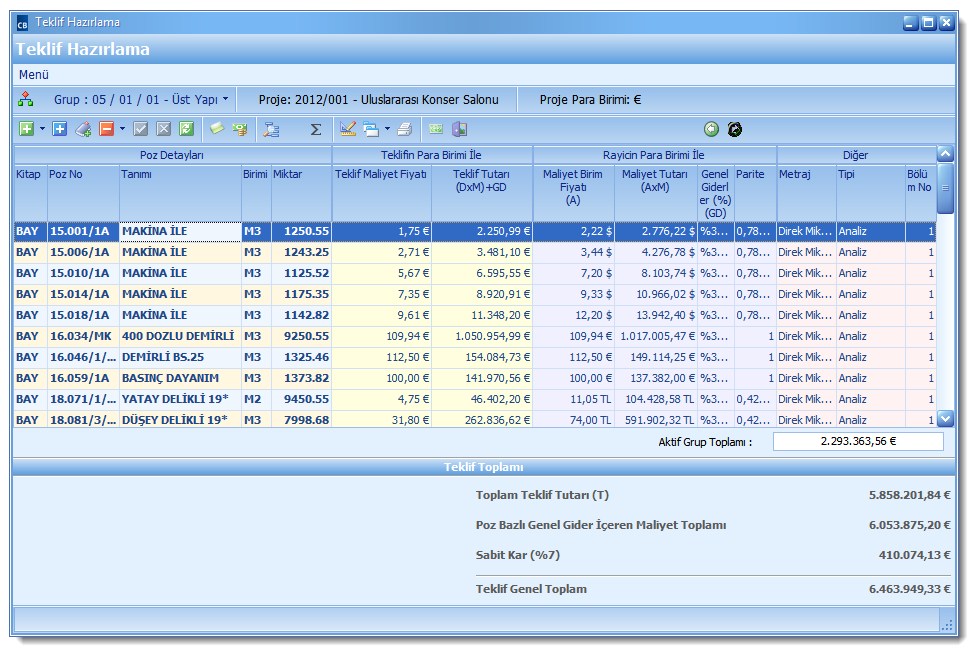Click the Aktif Grup Toplamı value field
The image size is (975, 649).
click(858, 442)
